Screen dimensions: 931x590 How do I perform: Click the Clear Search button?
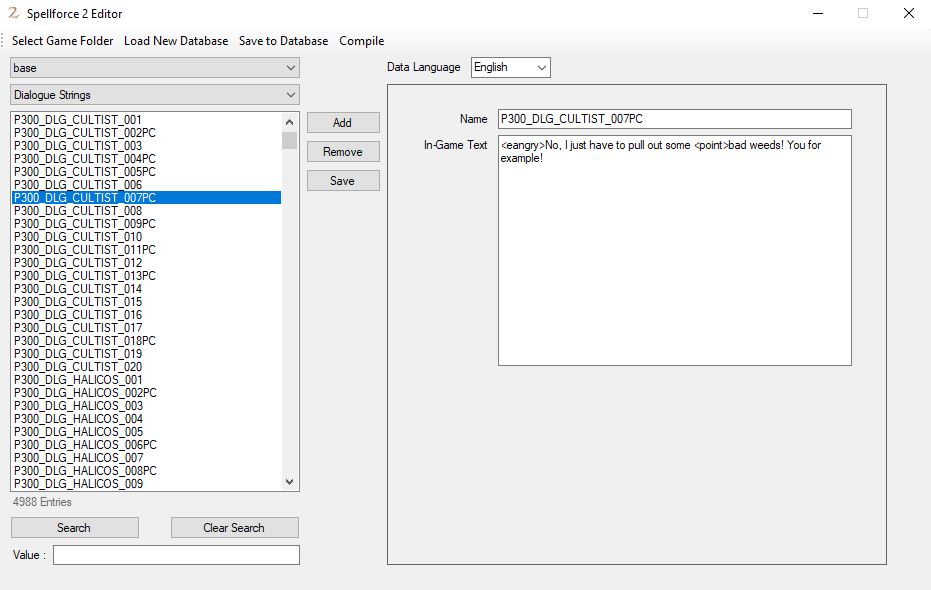[235, 528]
